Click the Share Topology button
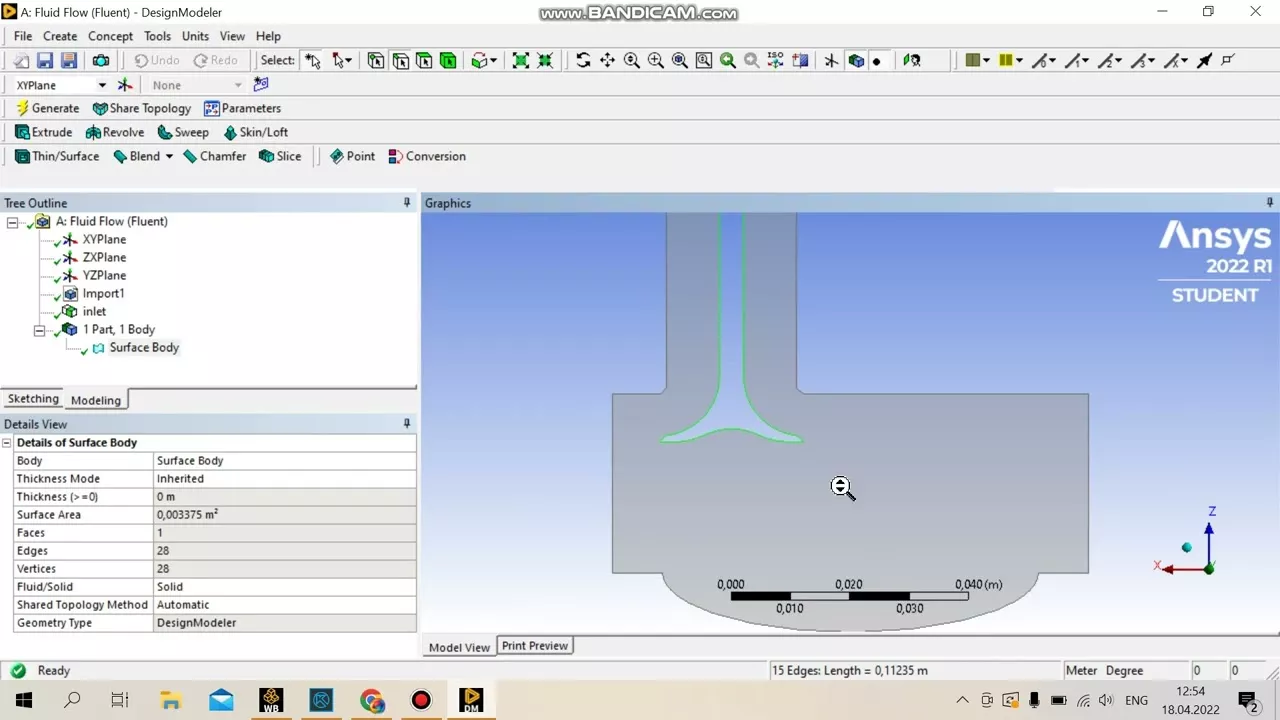 click(x=141, y=108)
